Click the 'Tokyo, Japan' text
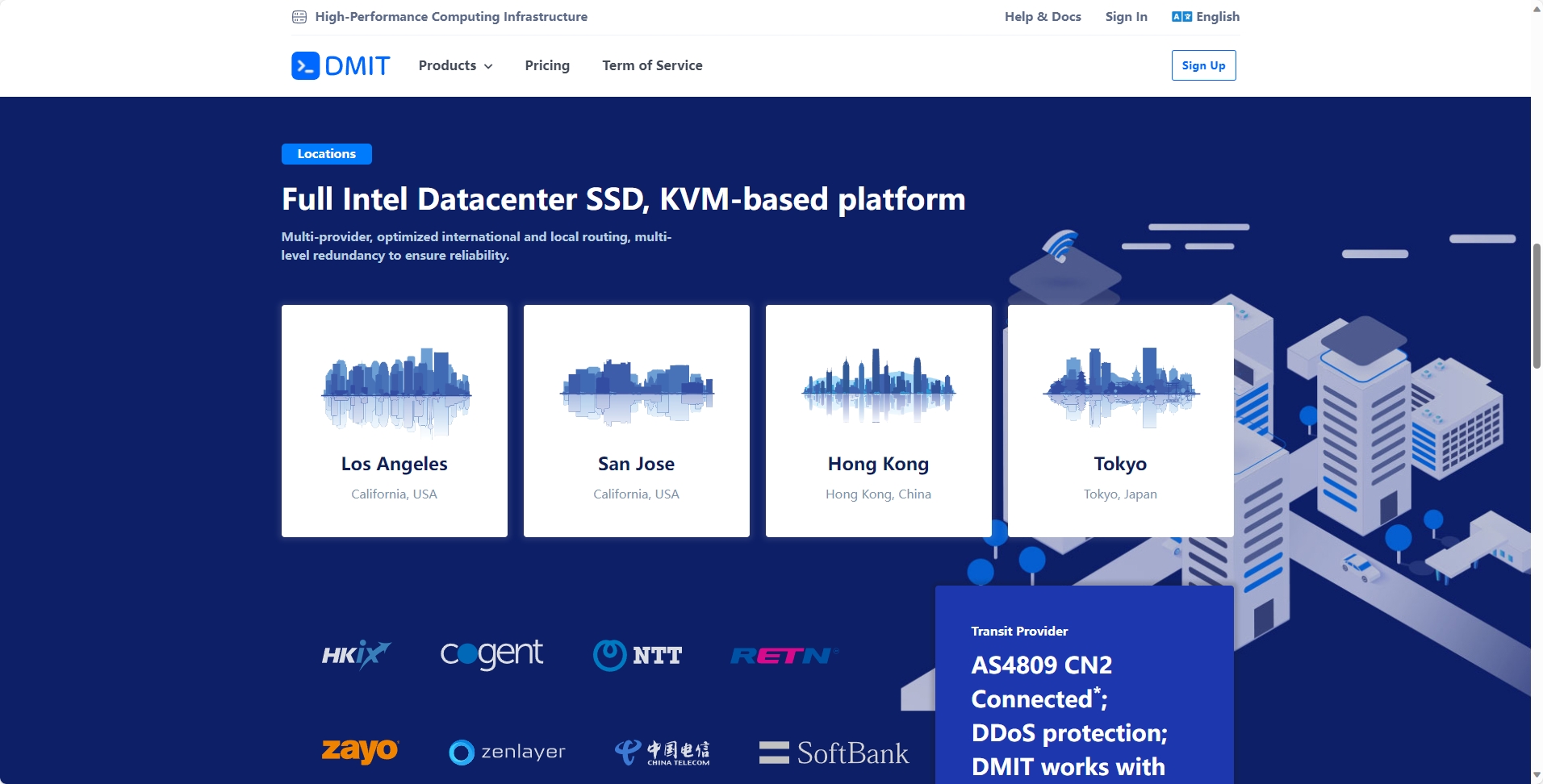 (1120, 494)
